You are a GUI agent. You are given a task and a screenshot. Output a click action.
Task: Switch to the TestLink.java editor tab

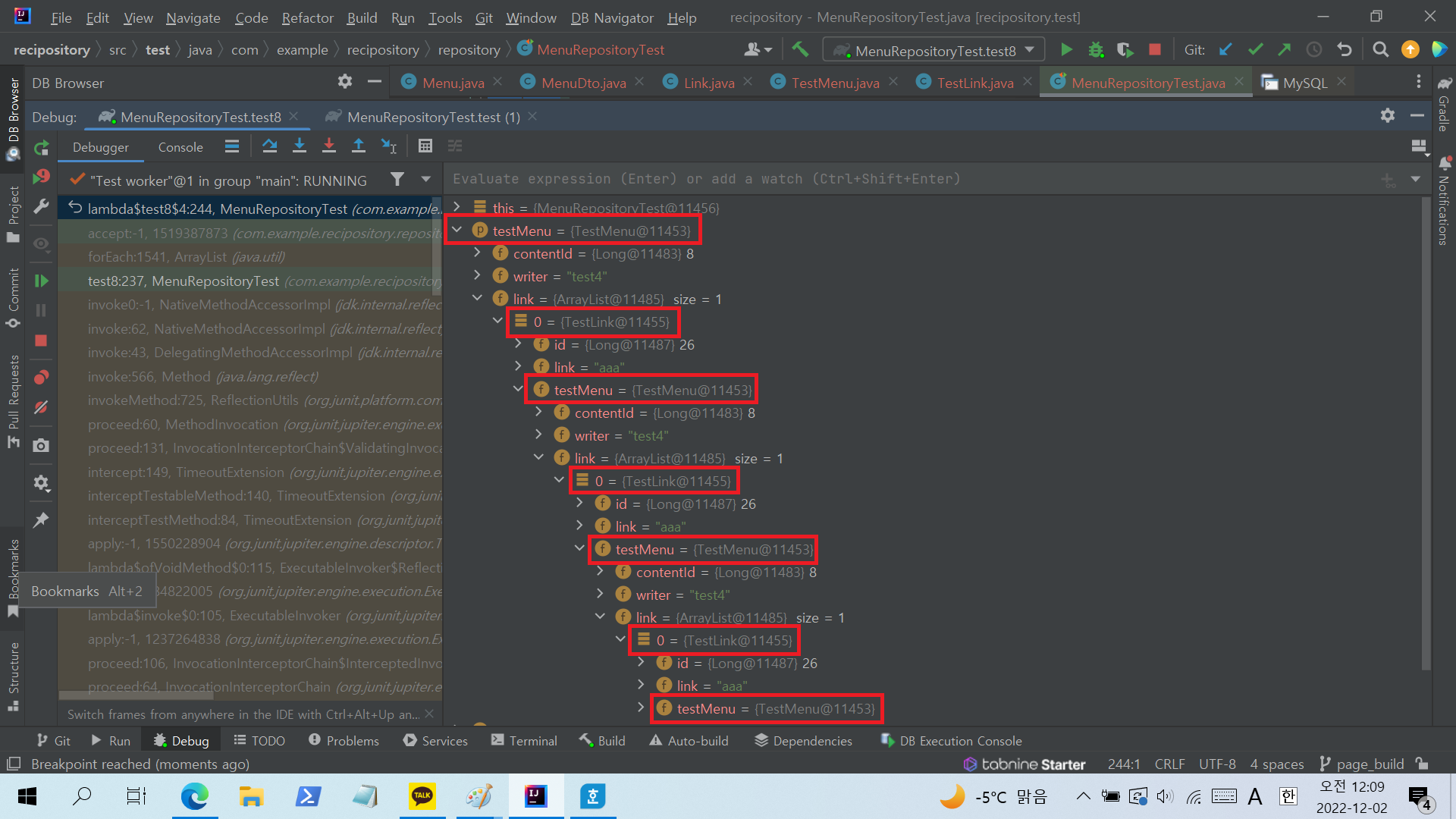[x=974, y=83]
